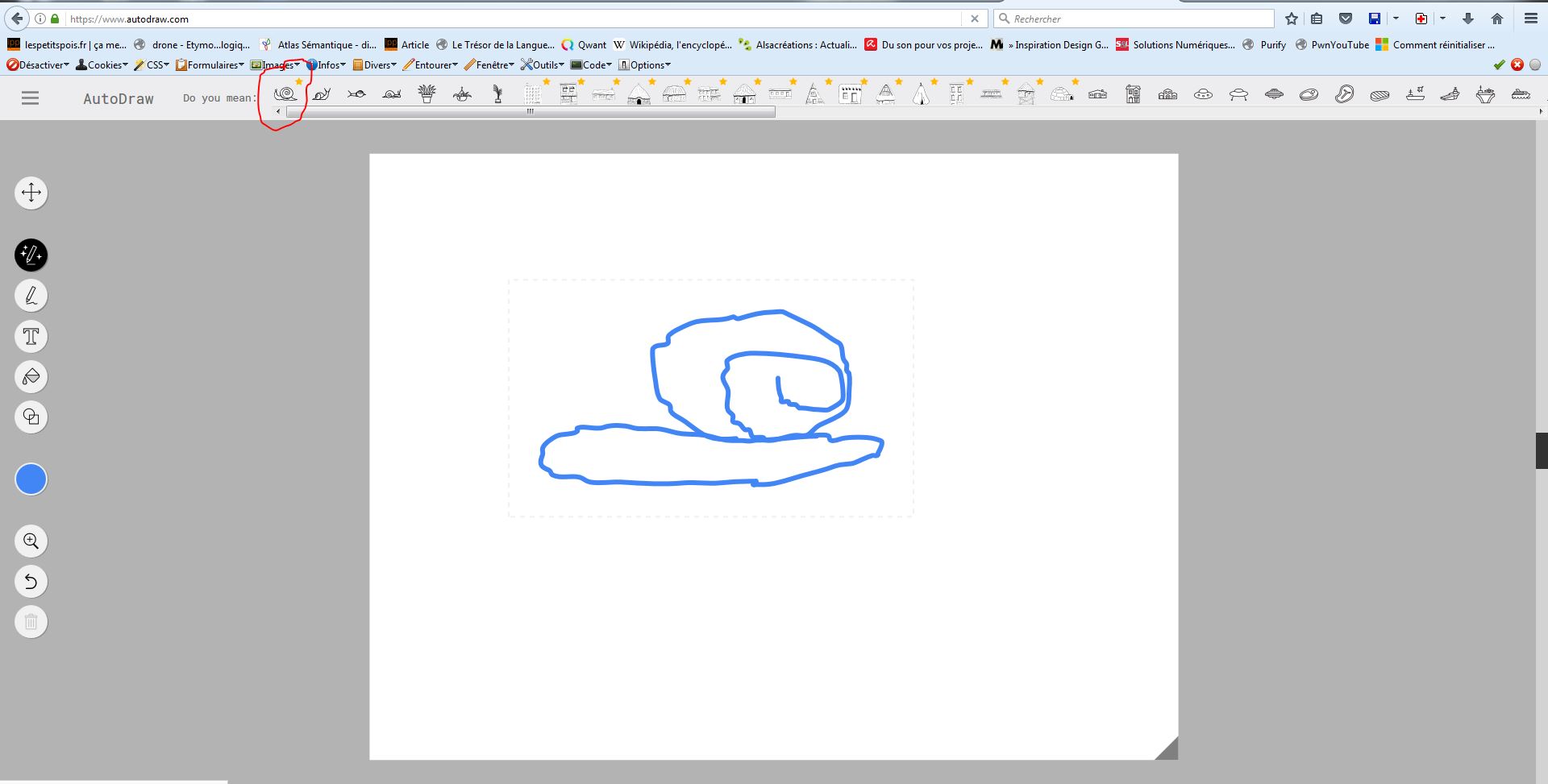Choose the freehand Draw pencil tool
The height and width of the screenshot is (784, 1548).
pos(31,296)
